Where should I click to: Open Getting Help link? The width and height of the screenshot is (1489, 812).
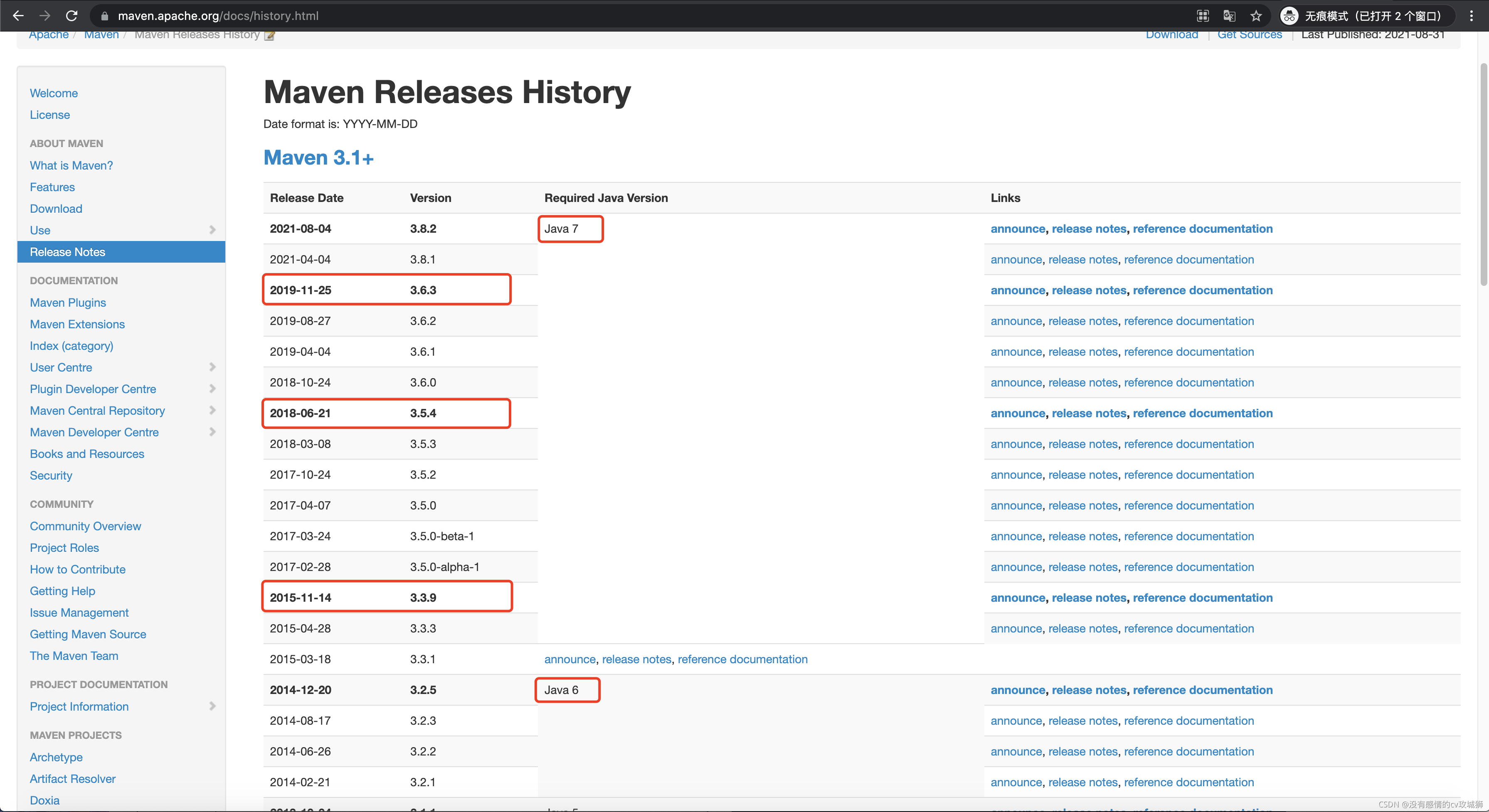[x=62, y=591]
